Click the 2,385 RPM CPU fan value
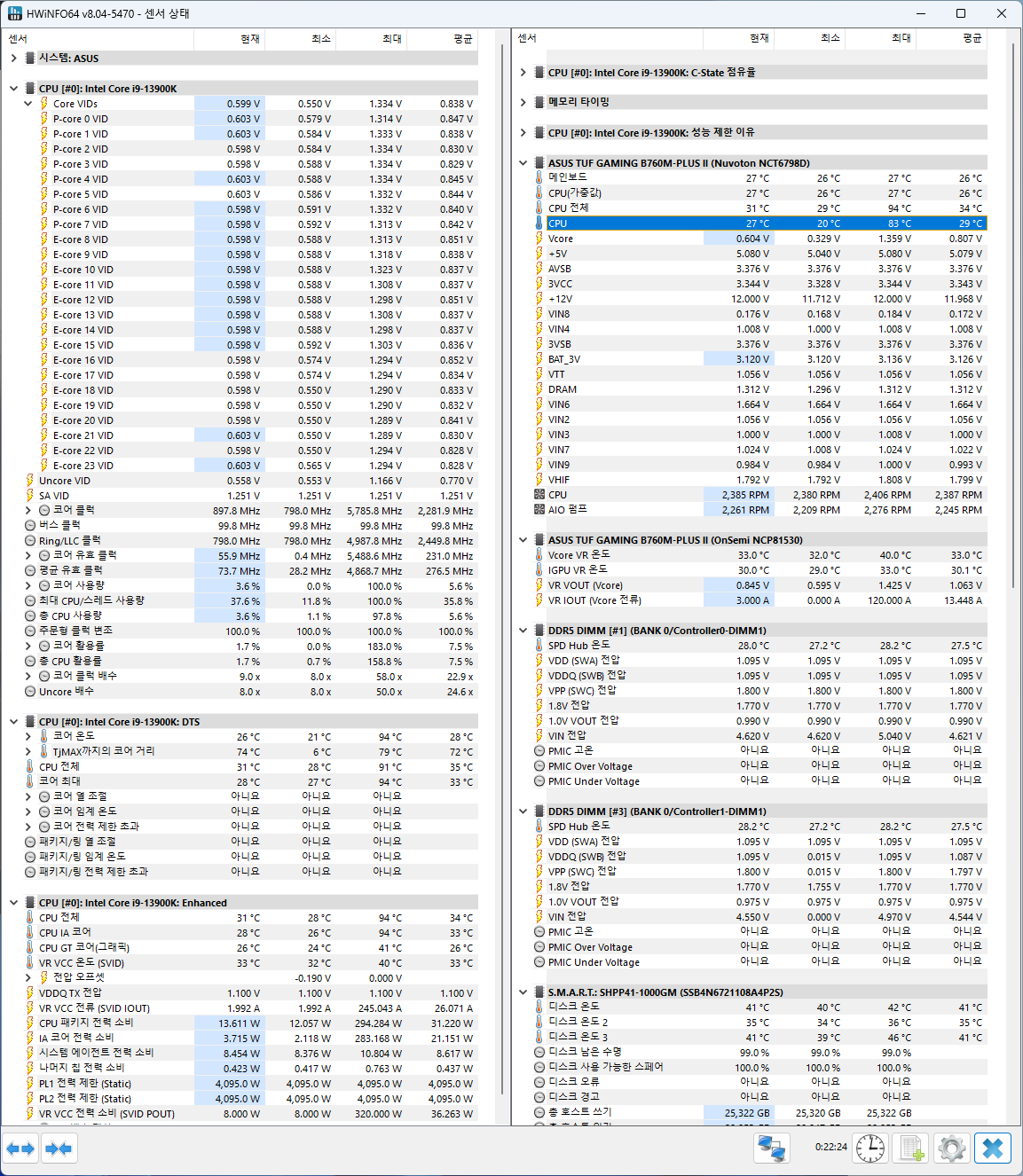1023x1176 pixels. pyautogui.click(x=745, y=495)
